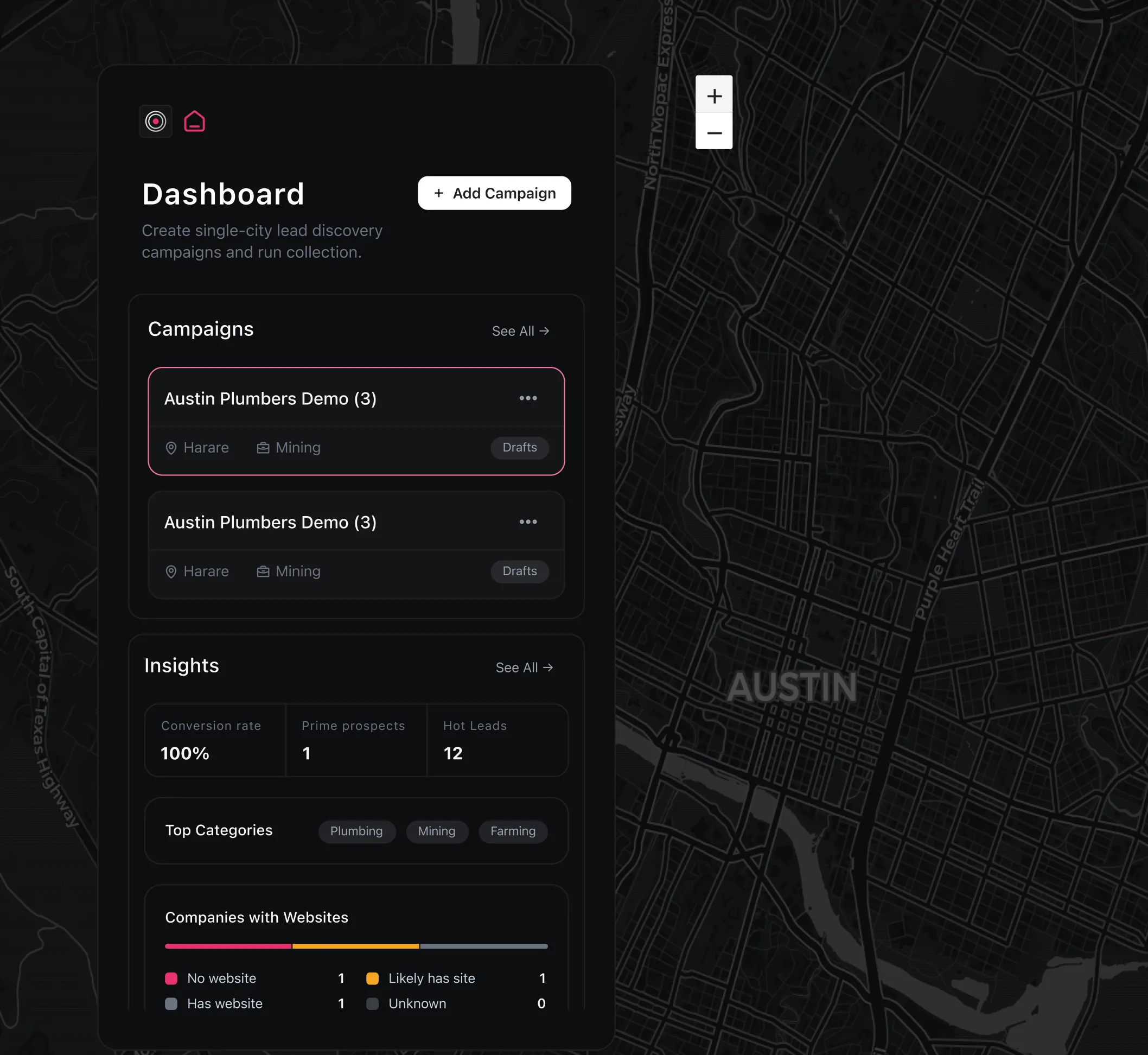1148x1055 pixels.
Task: Click the Add Campaign button
Action: point(494,193)
